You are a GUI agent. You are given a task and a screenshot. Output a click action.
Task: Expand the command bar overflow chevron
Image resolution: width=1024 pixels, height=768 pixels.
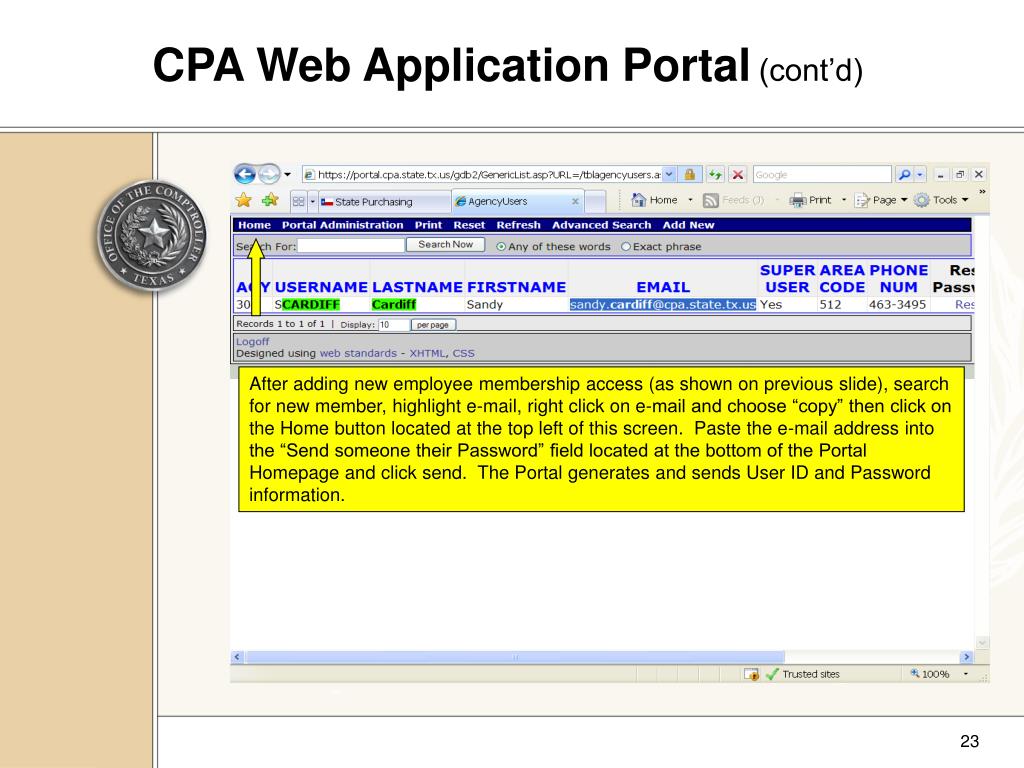tap(982, 191)
